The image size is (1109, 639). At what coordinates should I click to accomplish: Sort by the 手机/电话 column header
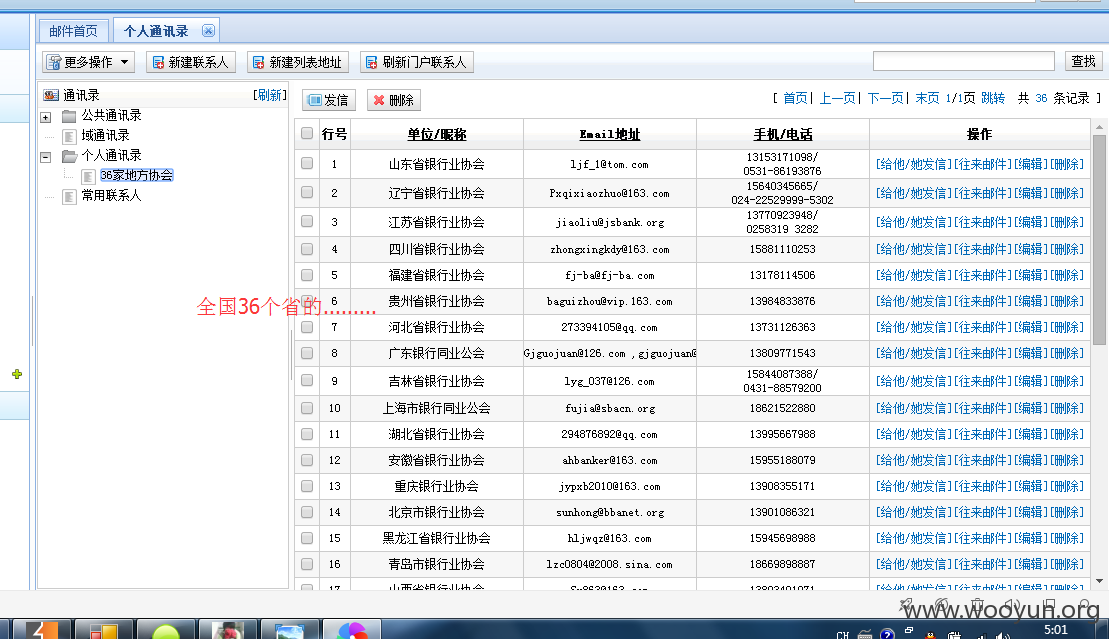coord(783,134)
